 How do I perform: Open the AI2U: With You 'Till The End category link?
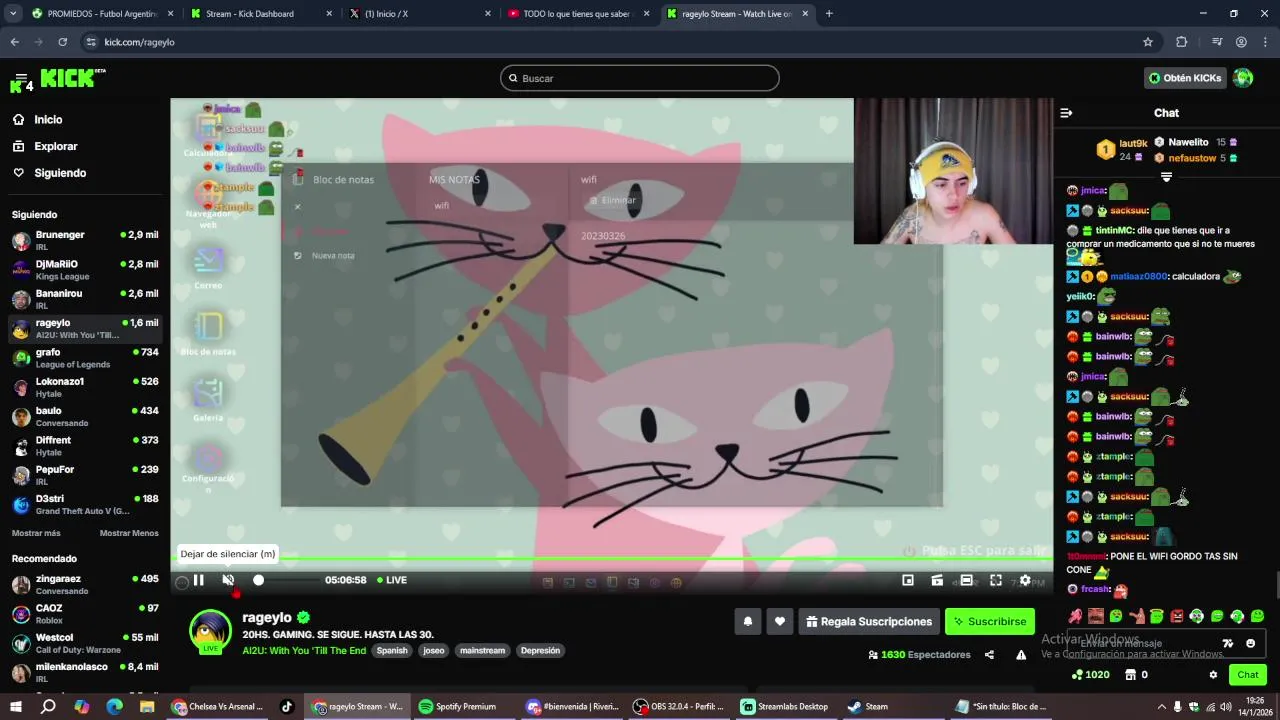coord(304,650)
